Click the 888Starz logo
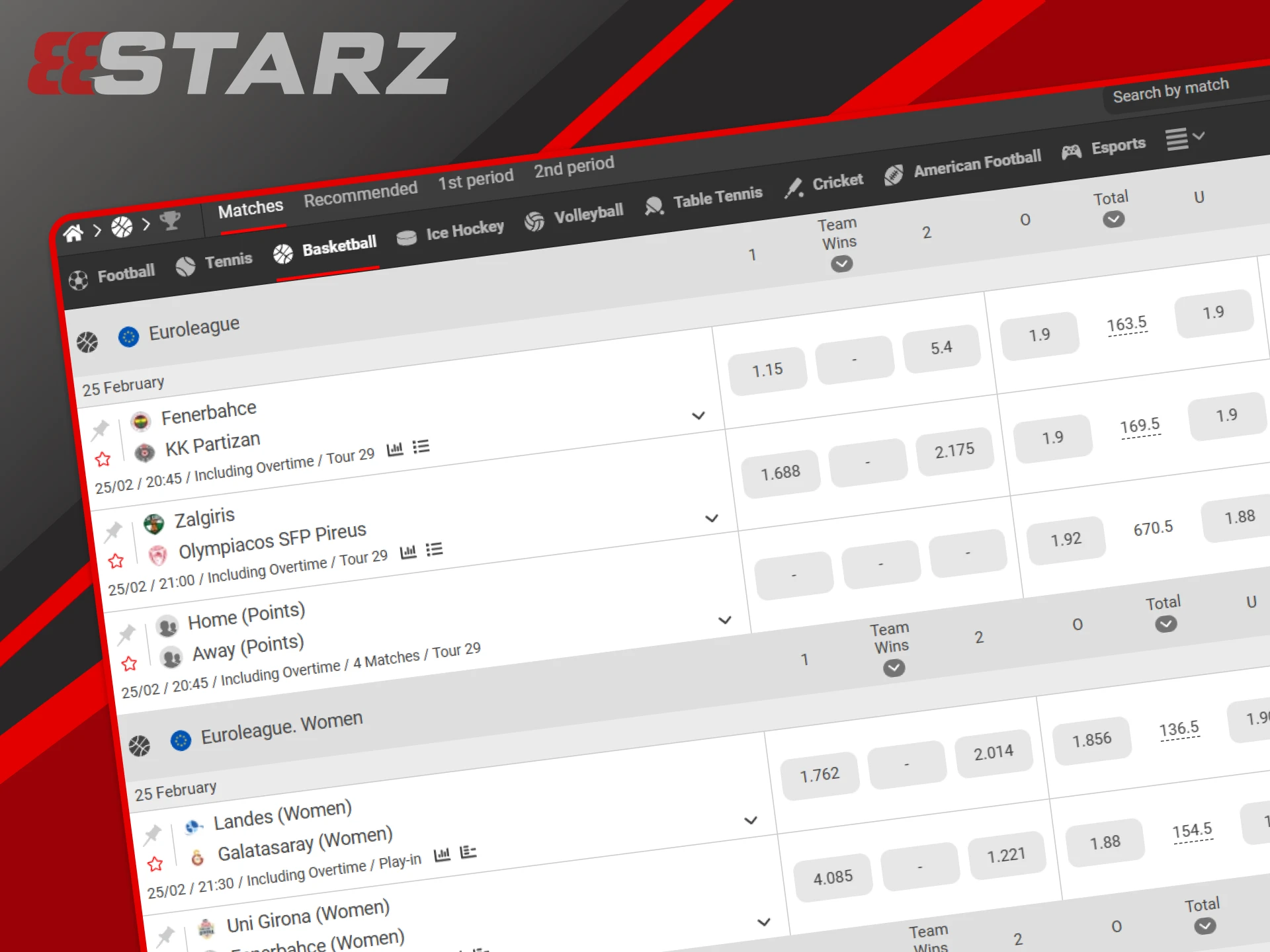 [242, 64]
